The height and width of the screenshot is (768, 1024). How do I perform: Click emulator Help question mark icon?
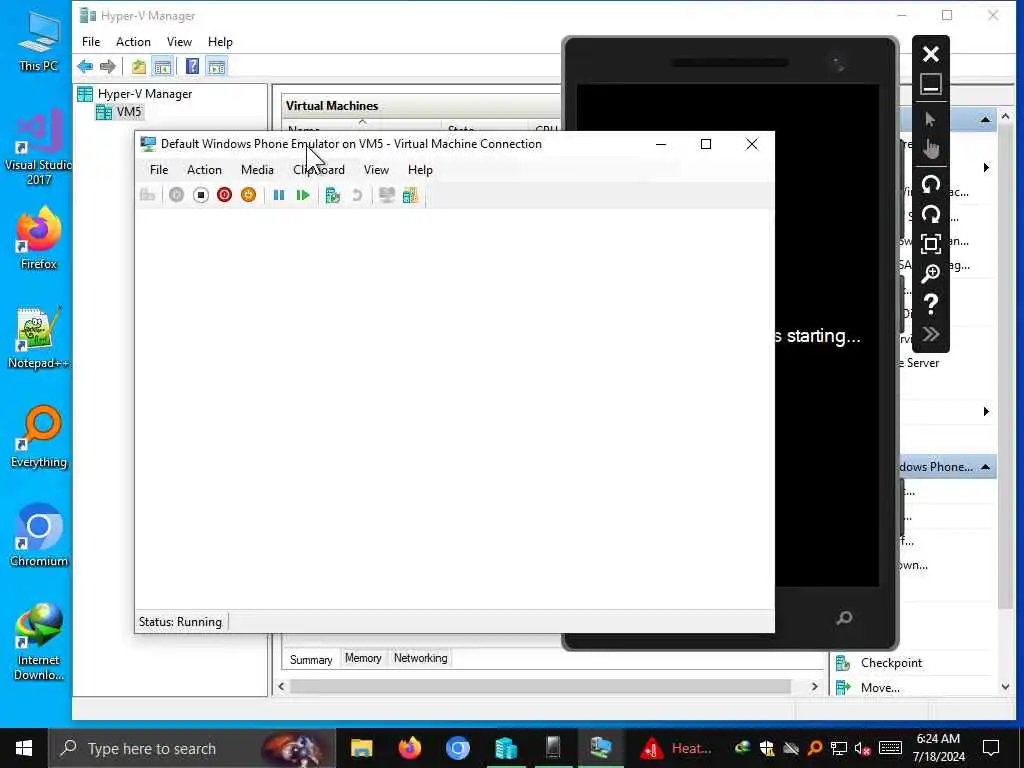(x=931, y=304)
